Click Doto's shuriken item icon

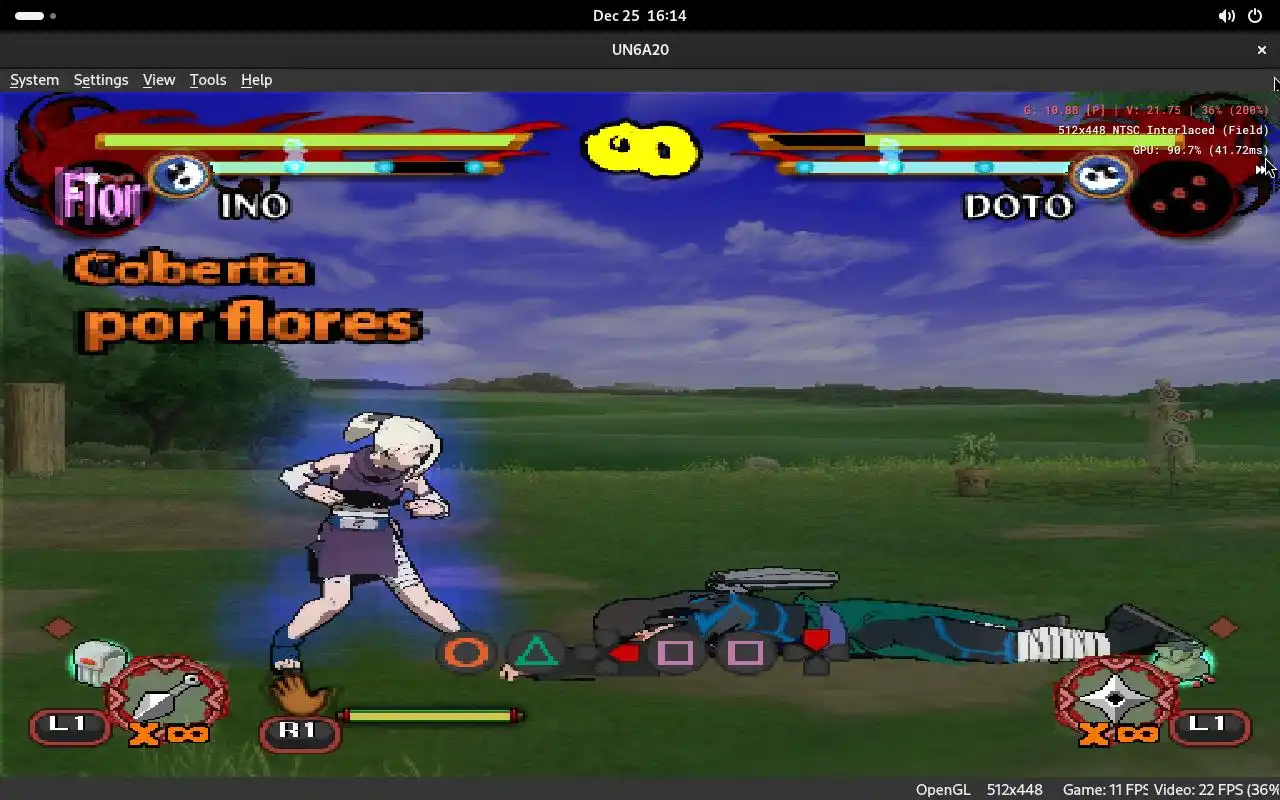pyautogui.click(x=1115, y=696)
